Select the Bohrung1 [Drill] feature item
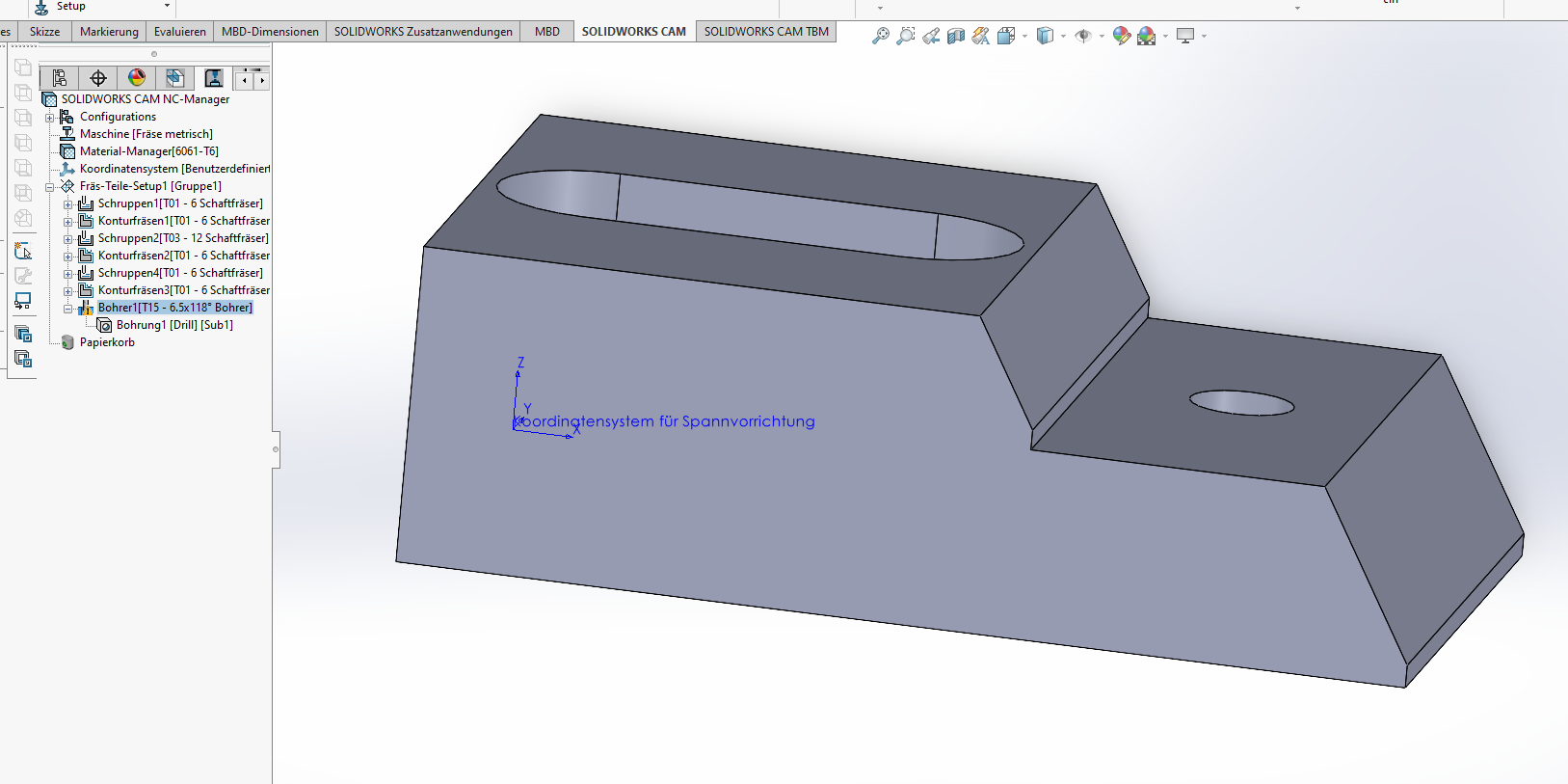The height and width of the screenshot is (784, 1568). click(173, 325)
